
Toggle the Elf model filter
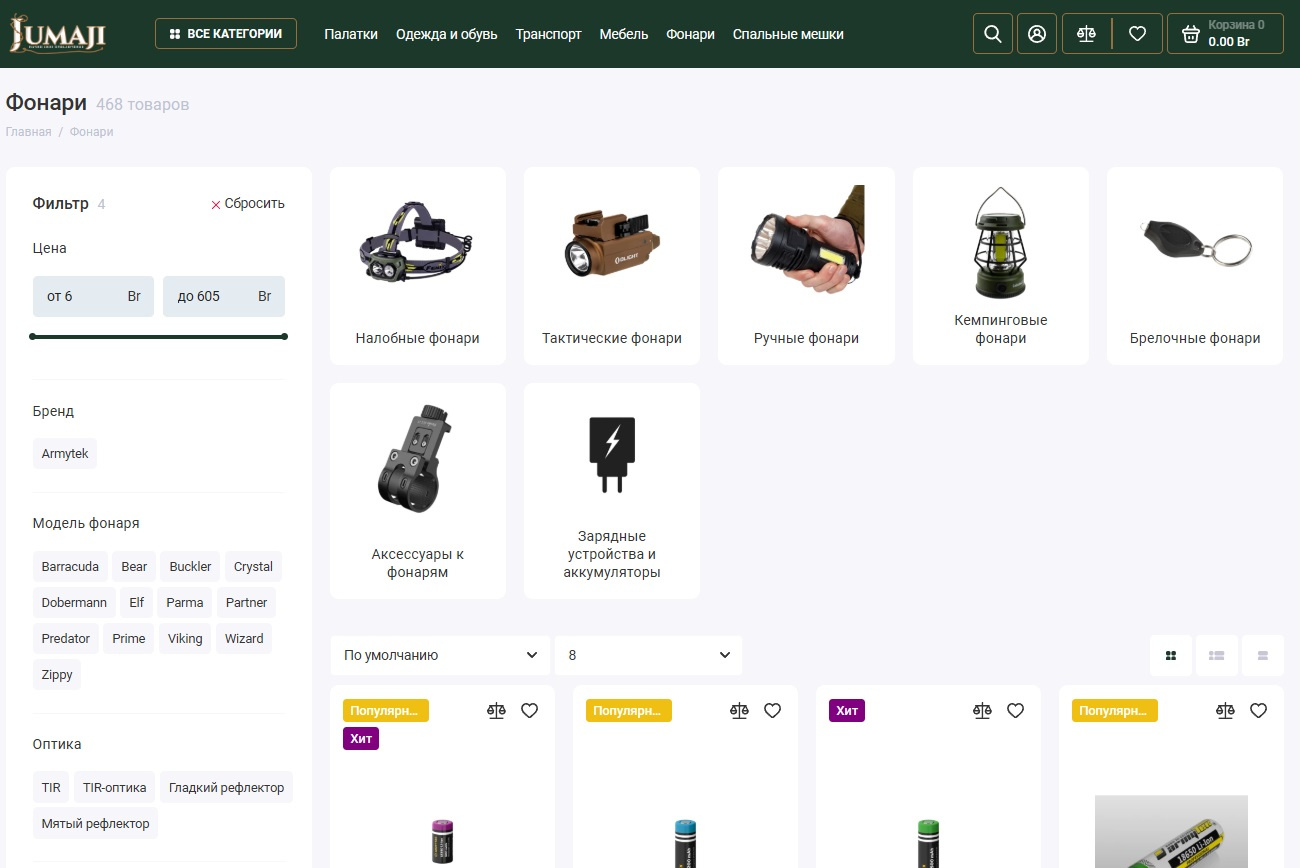137,603
